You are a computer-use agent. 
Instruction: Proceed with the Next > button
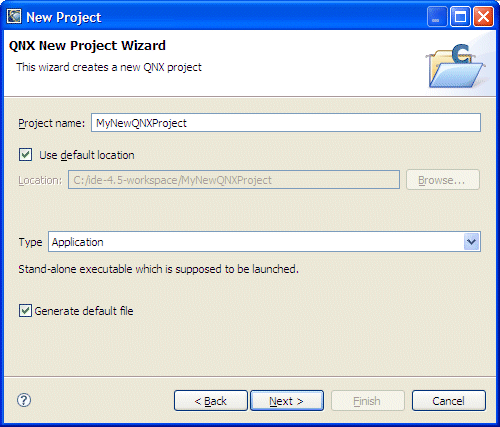tap(287, 401)
